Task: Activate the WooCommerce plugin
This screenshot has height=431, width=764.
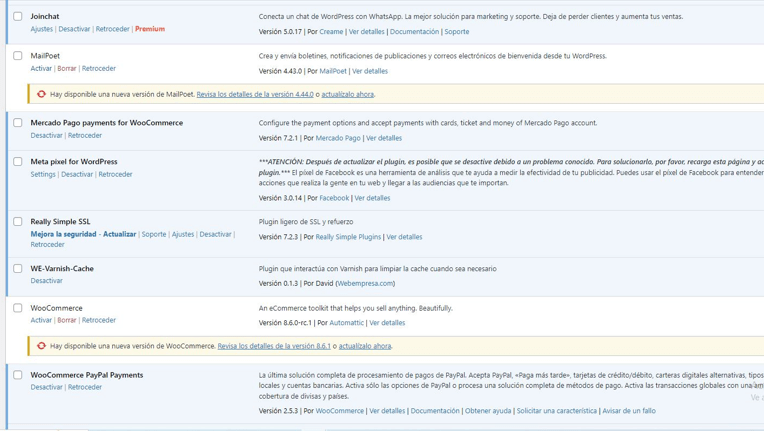Action: (x=41, y=320)
